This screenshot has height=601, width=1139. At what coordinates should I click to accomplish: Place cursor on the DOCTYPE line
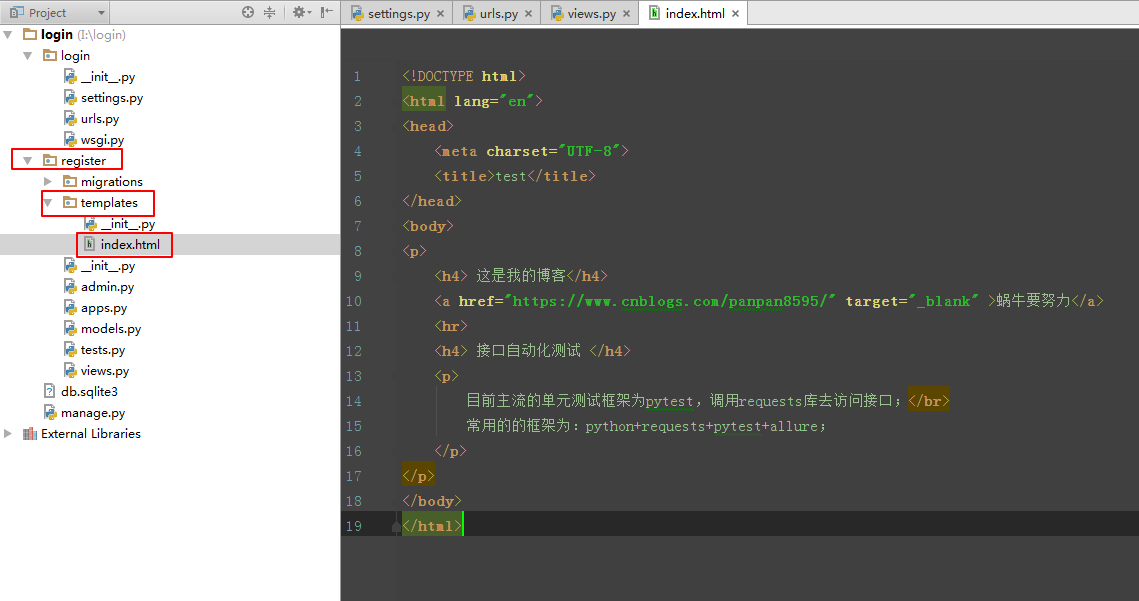point(463,76)
